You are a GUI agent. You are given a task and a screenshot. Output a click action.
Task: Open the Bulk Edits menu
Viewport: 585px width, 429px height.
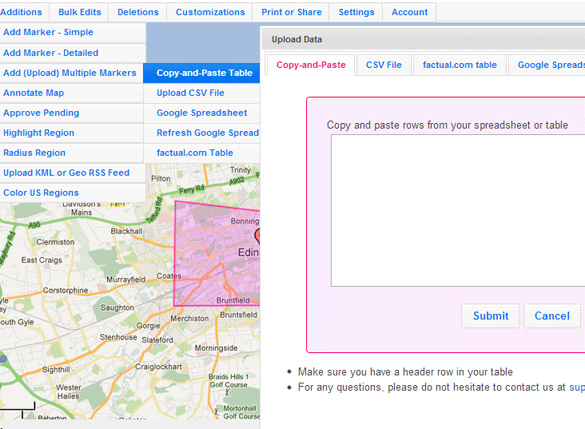(x=79, y=12)
